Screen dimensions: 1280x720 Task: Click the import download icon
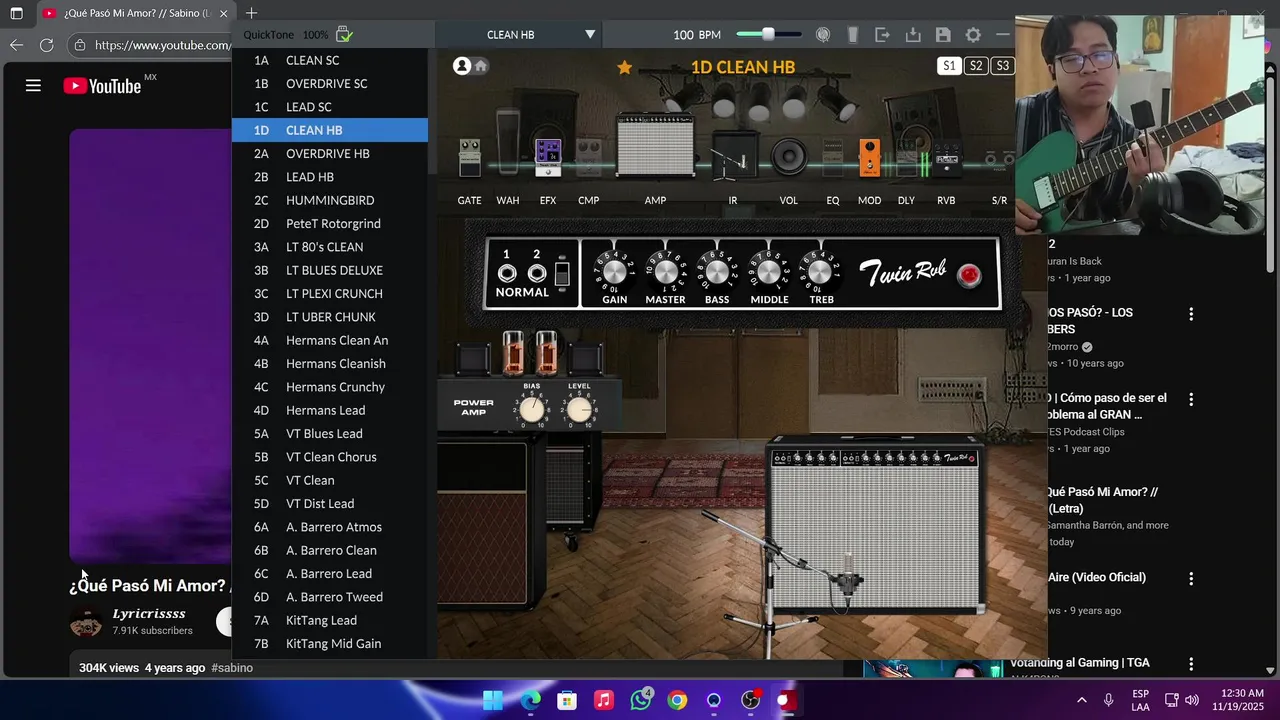point(913,35)
